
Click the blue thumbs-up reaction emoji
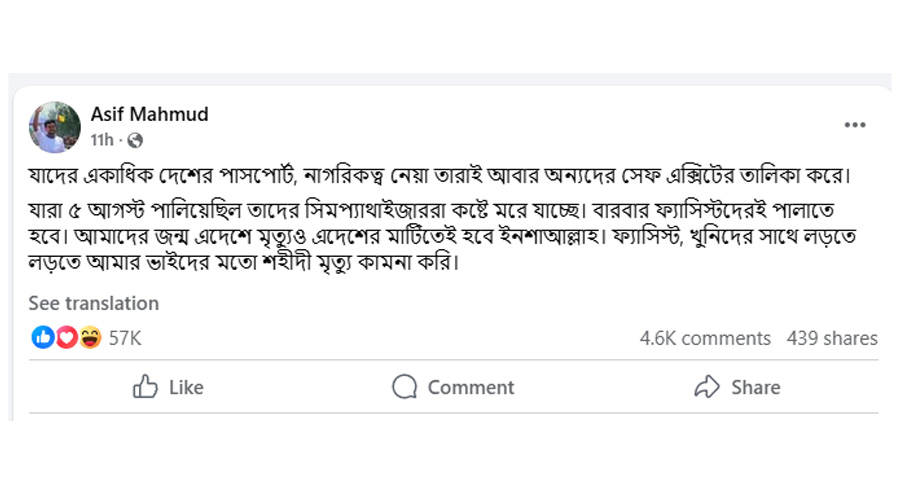[x=42, y=338]
